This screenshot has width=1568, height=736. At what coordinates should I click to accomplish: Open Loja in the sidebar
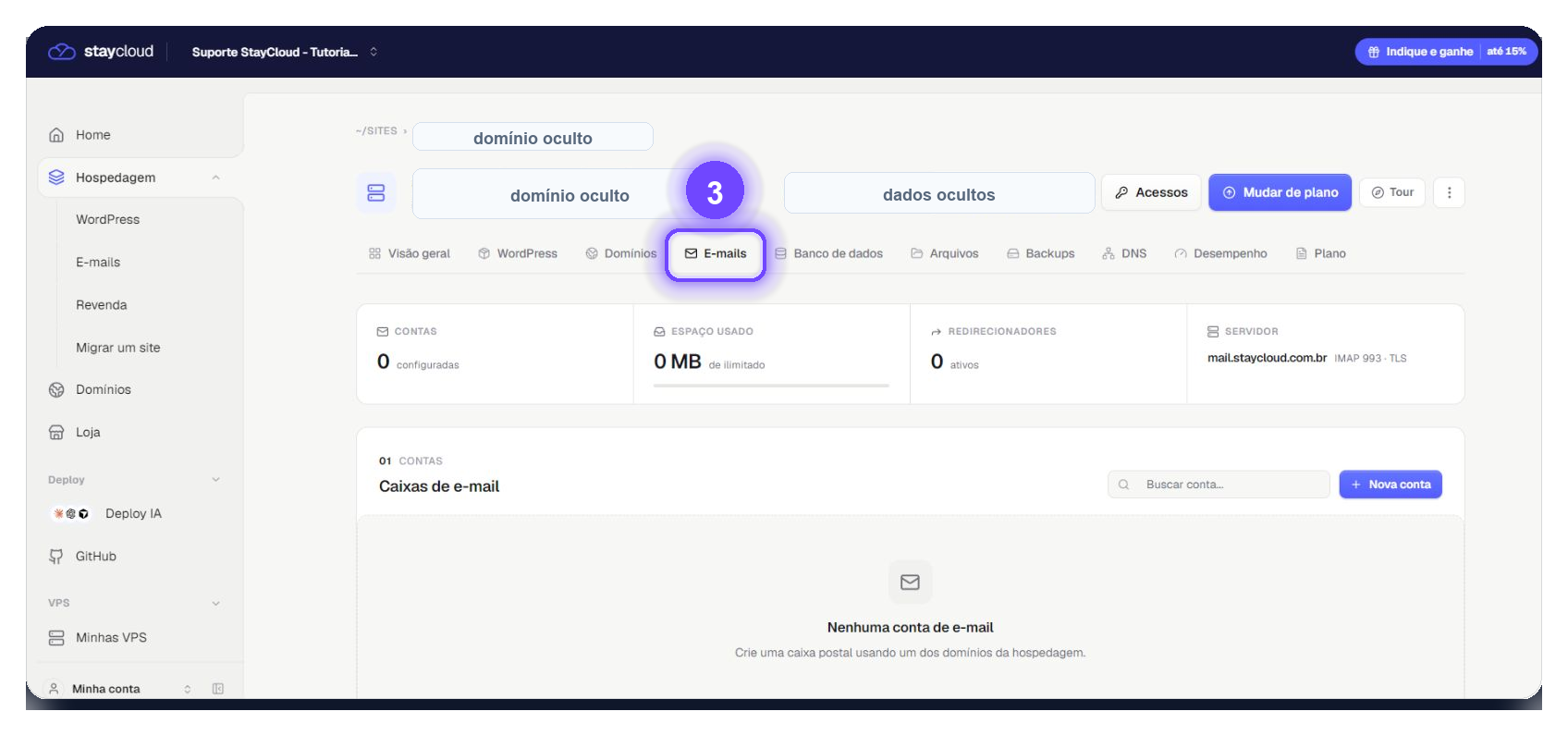tap(88, 433)
